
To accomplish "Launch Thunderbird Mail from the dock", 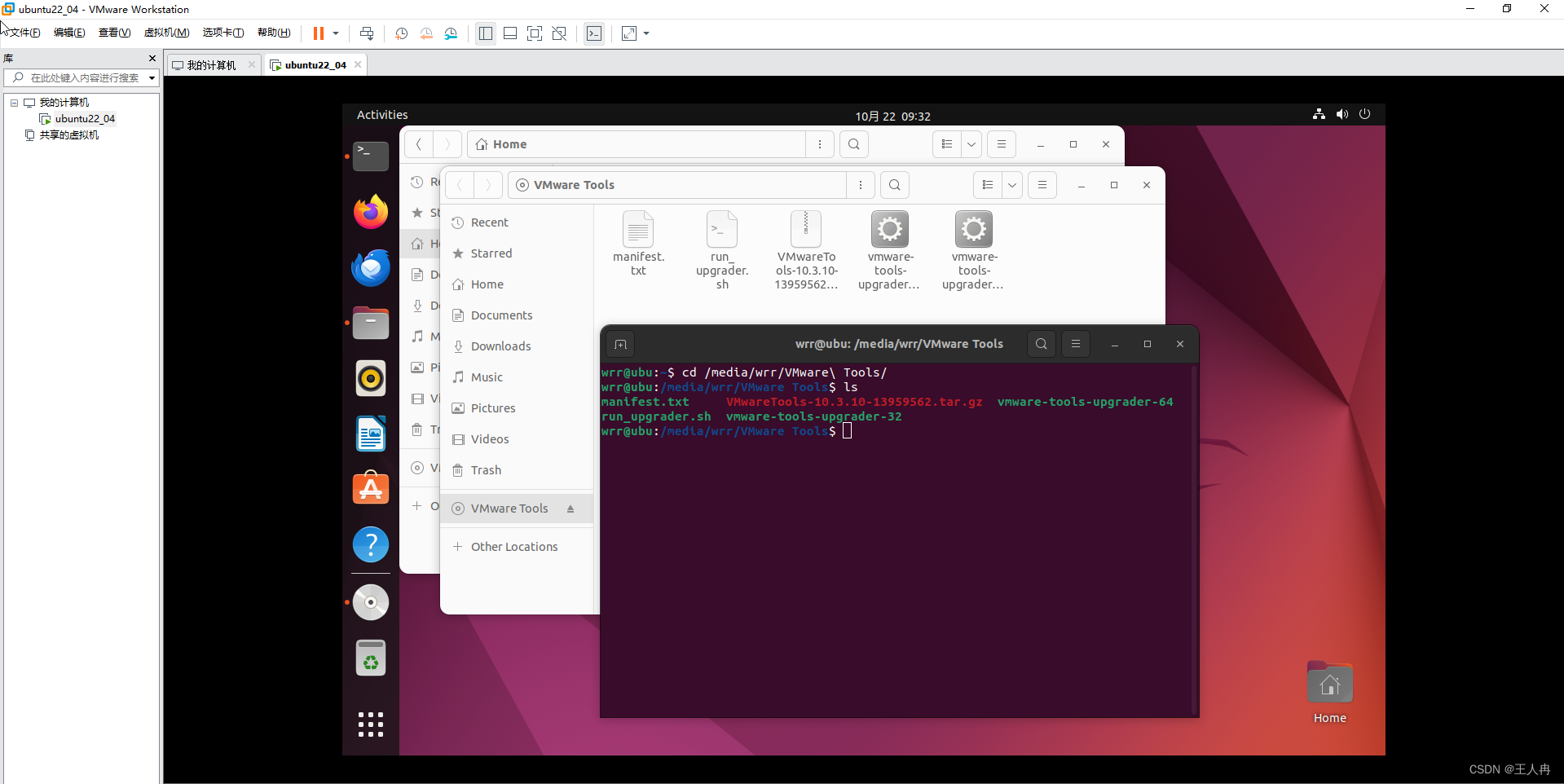I will [371, 267].
